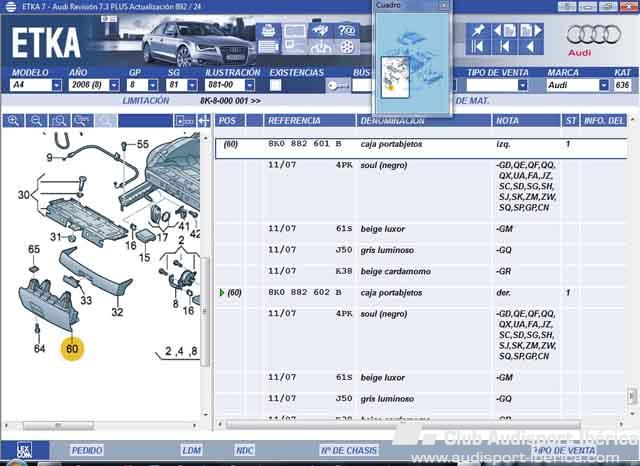This screenshot has height=466, width=640.
Task: Click 'beige cardamomo' under 8K0 882 601
Action: [x=396, y=271]
